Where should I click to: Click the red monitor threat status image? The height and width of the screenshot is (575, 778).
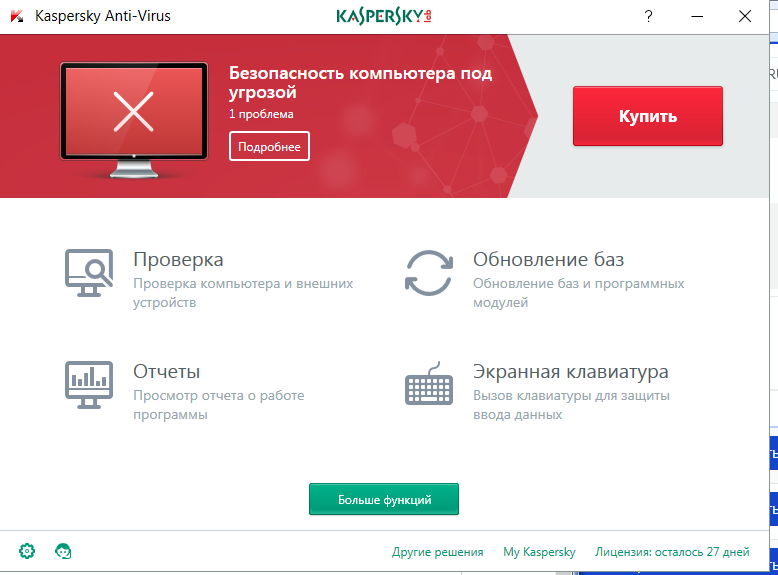[134, 120]
